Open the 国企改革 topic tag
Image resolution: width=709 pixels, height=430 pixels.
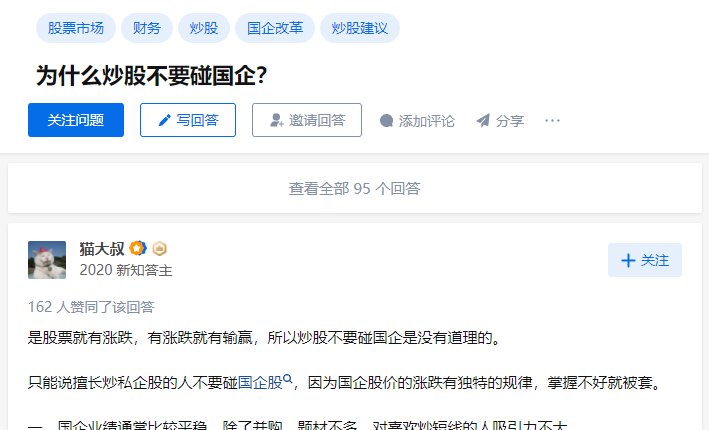tap(275, 28)
